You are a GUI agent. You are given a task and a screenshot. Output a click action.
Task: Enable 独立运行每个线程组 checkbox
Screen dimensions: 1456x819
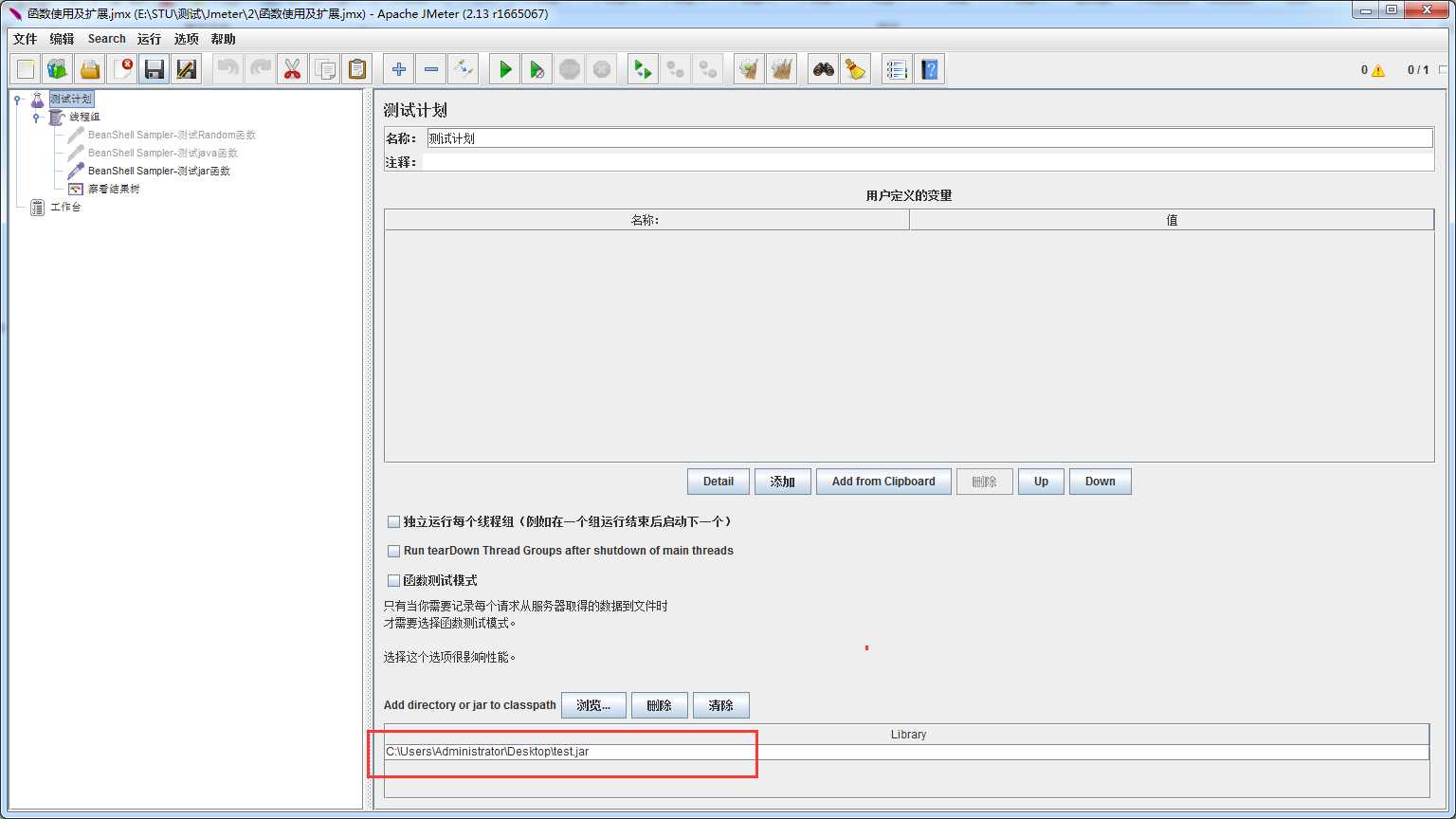(x=393, y=521)
